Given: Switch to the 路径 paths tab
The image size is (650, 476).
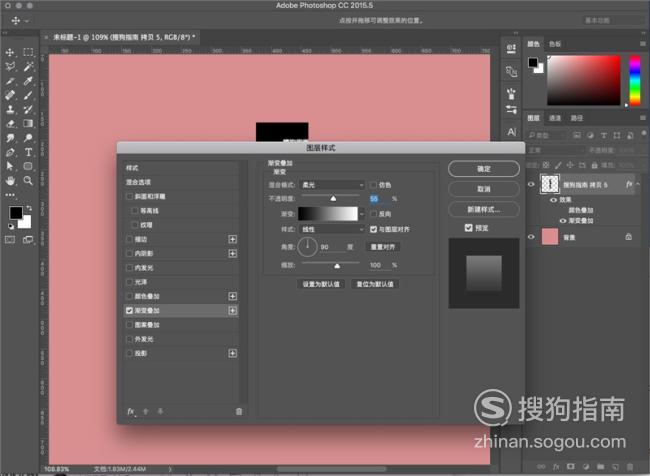Looking at the screenshot, I should coord(577,118).
